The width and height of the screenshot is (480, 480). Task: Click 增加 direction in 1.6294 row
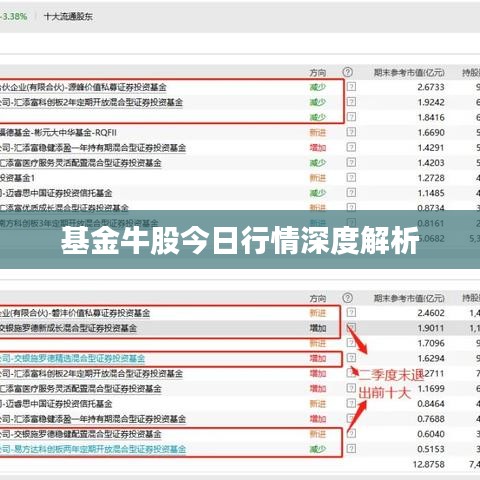point(318,359)
